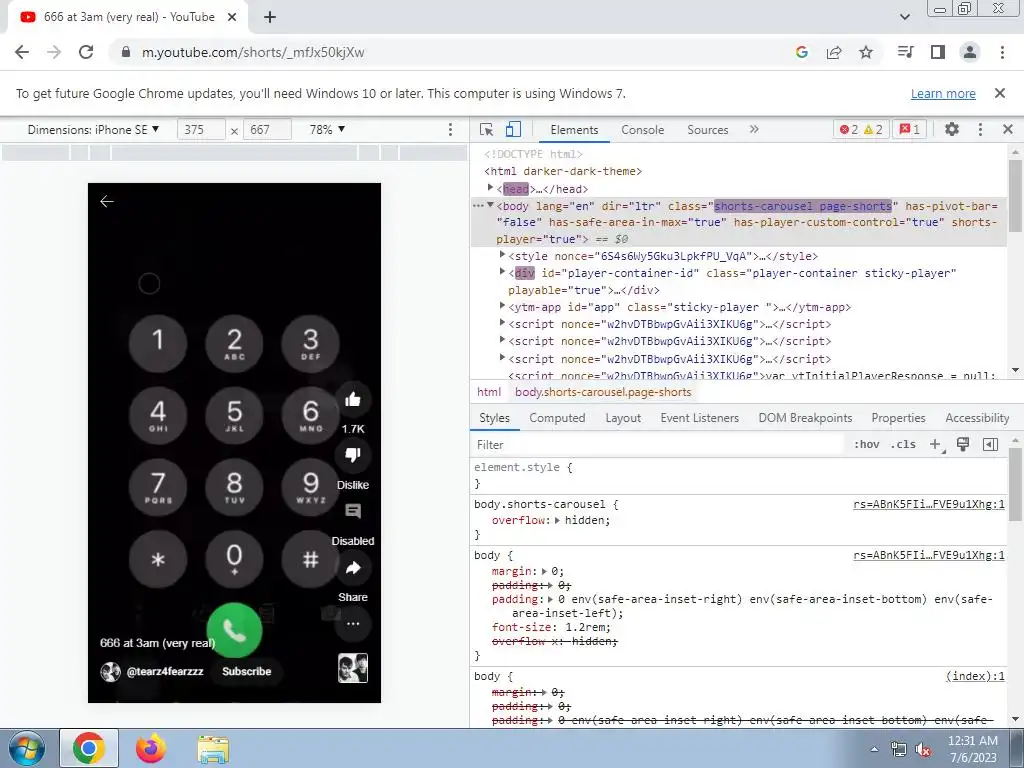Dislike the short with thumbs down
Image resolution: width=1024 pixels, height=768 pixels.
(353, 455)
